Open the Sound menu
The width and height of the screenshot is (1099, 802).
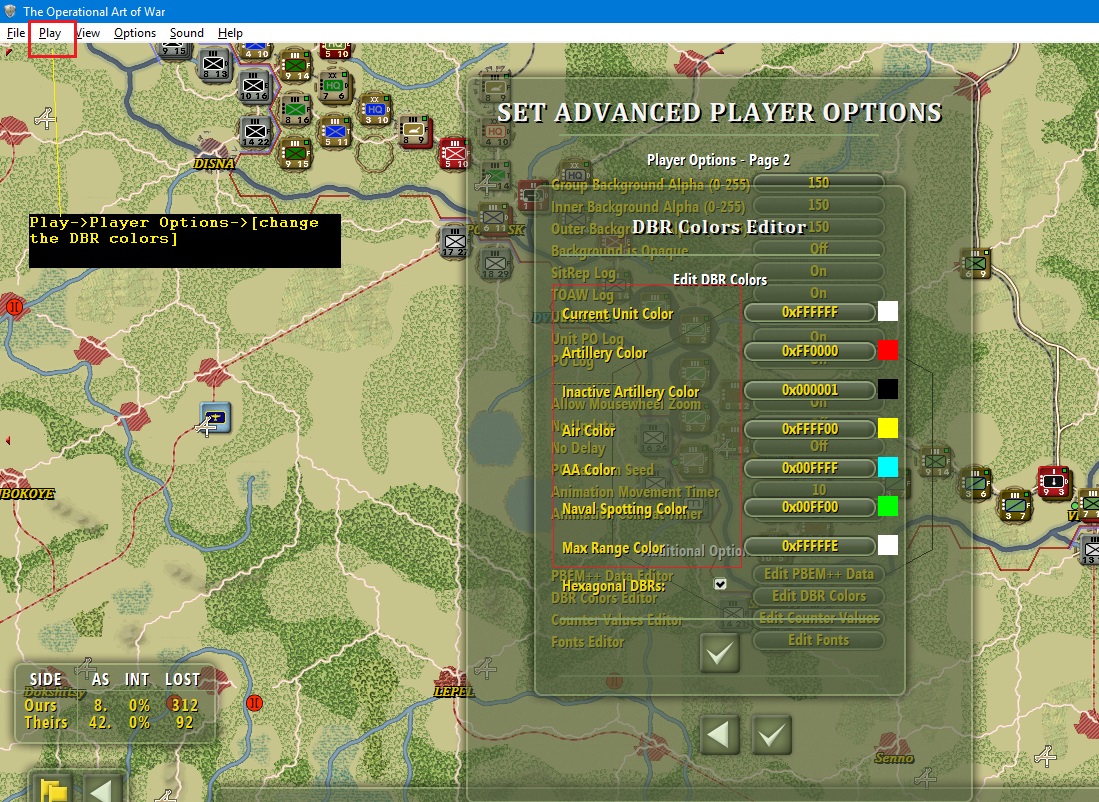click(186, 33)
